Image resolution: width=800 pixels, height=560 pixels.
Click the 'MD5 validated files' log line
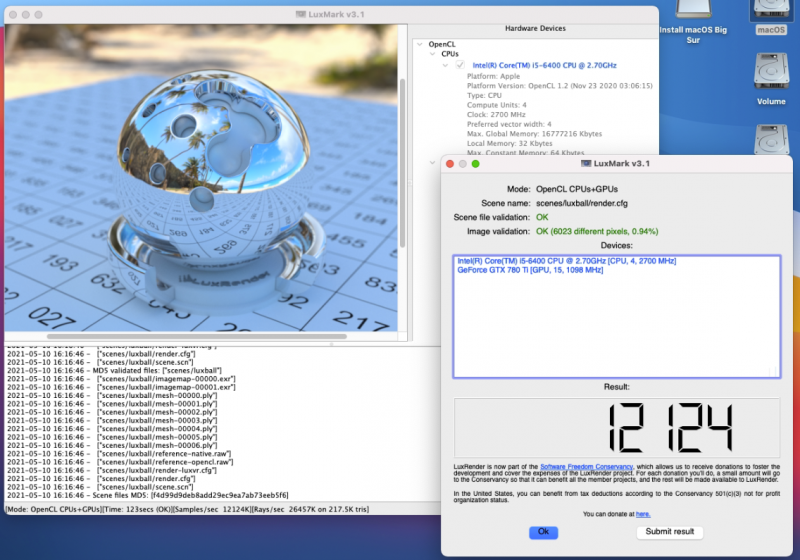[114, 371]
